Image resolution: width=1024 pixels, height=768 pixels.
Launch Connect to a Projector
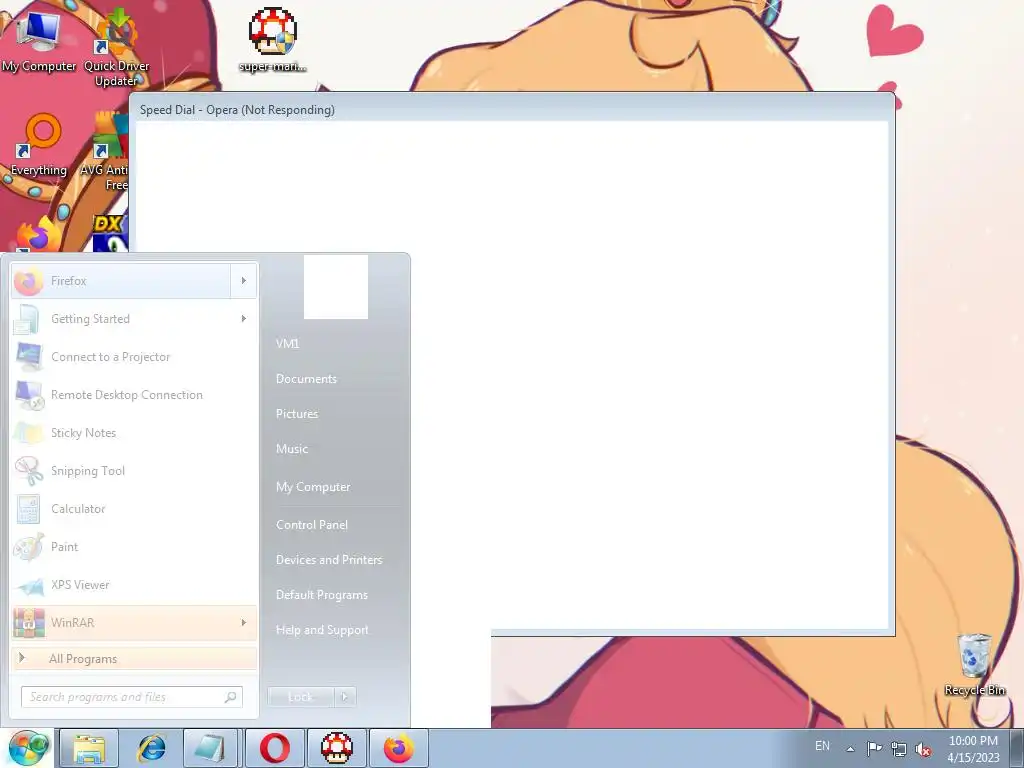134,357
